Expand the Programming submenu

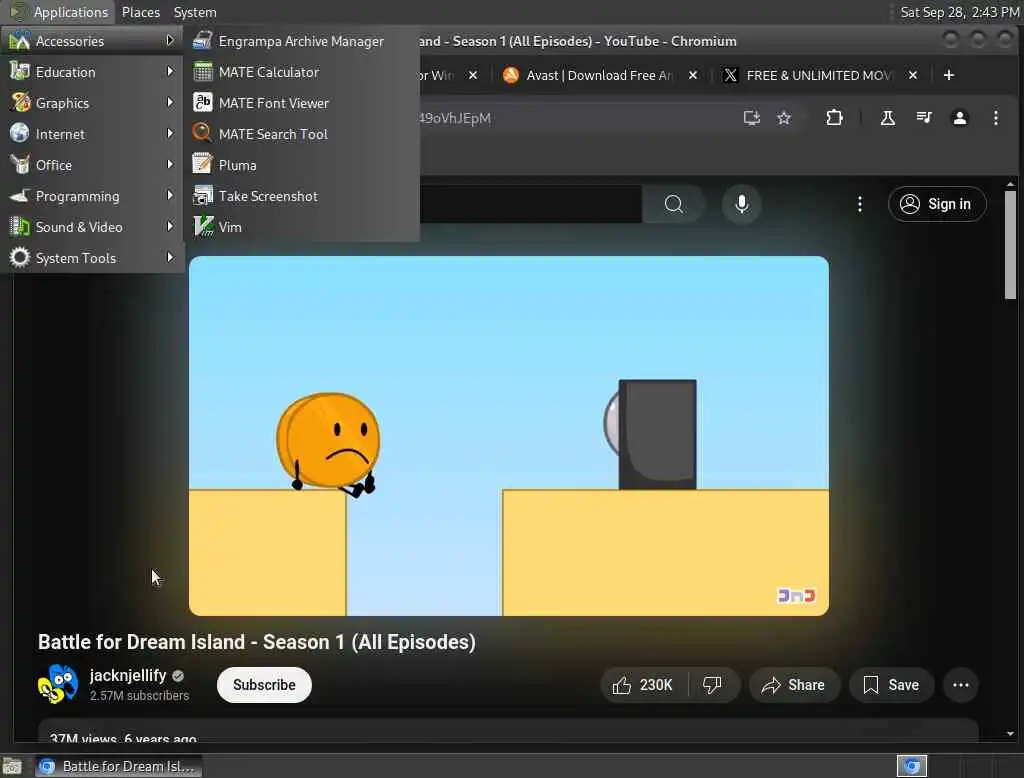coord(91,196)
